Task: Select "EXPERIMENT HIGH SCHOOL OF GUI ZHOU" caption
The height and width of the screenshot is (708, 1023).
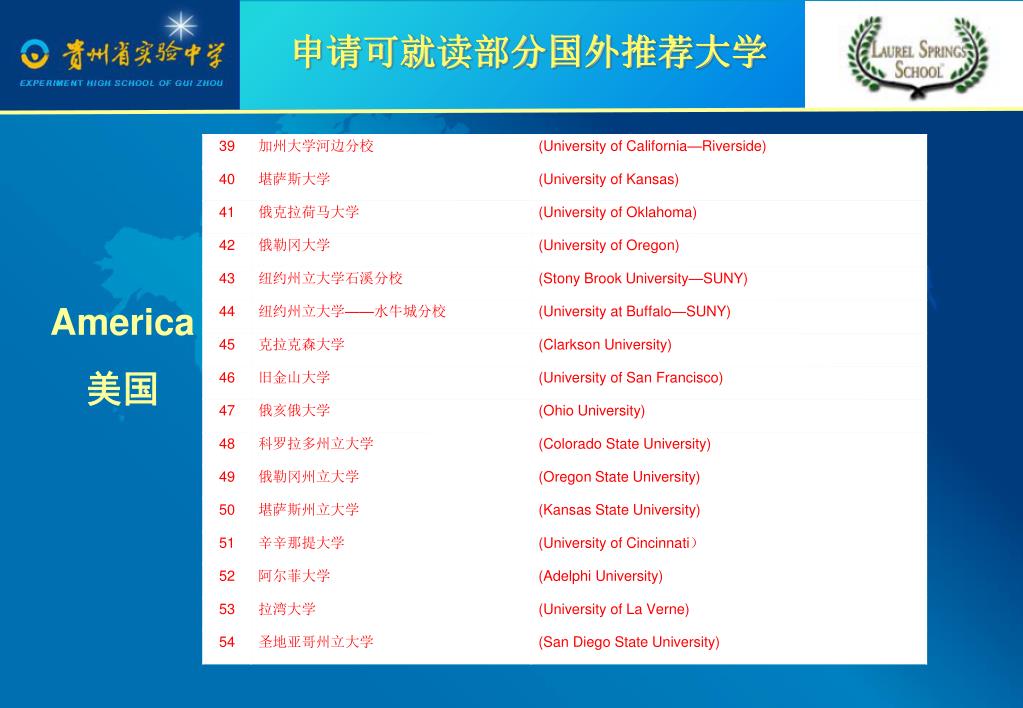Action: point(121,83)
